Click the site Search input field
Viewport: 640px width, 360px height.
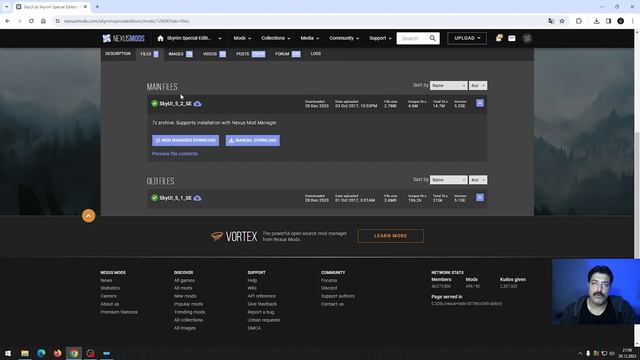[x=412, y=38]
